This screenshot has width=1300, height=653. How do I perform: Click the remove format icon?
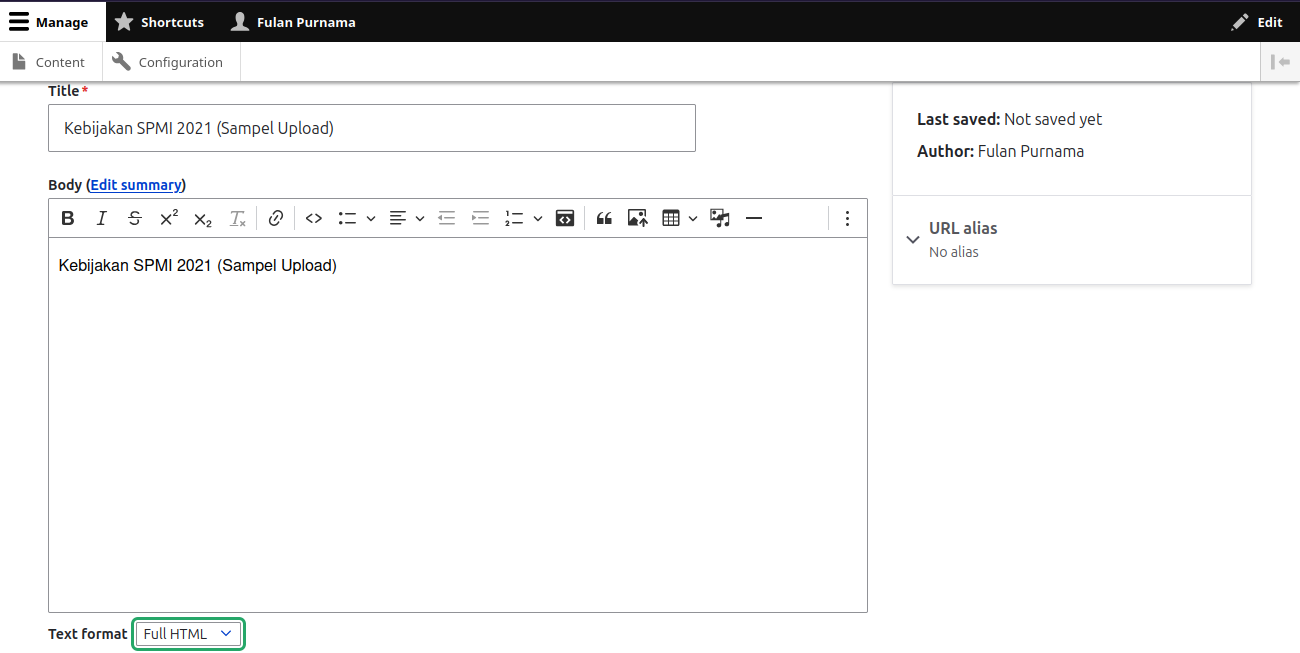pyautogui.click(x=237, y=218)
